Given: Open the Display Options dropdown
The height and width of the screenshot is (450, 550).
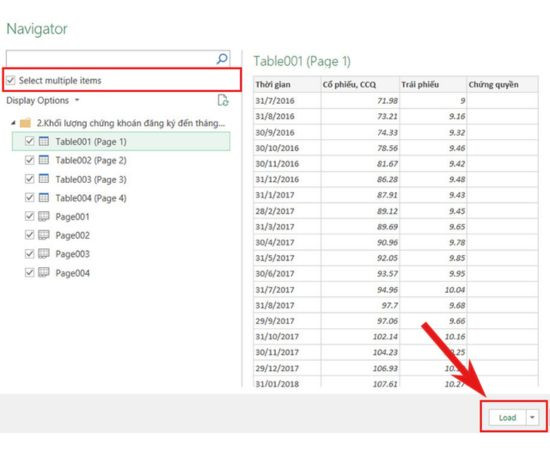Looking at the screenshot, I should (43, 101).
